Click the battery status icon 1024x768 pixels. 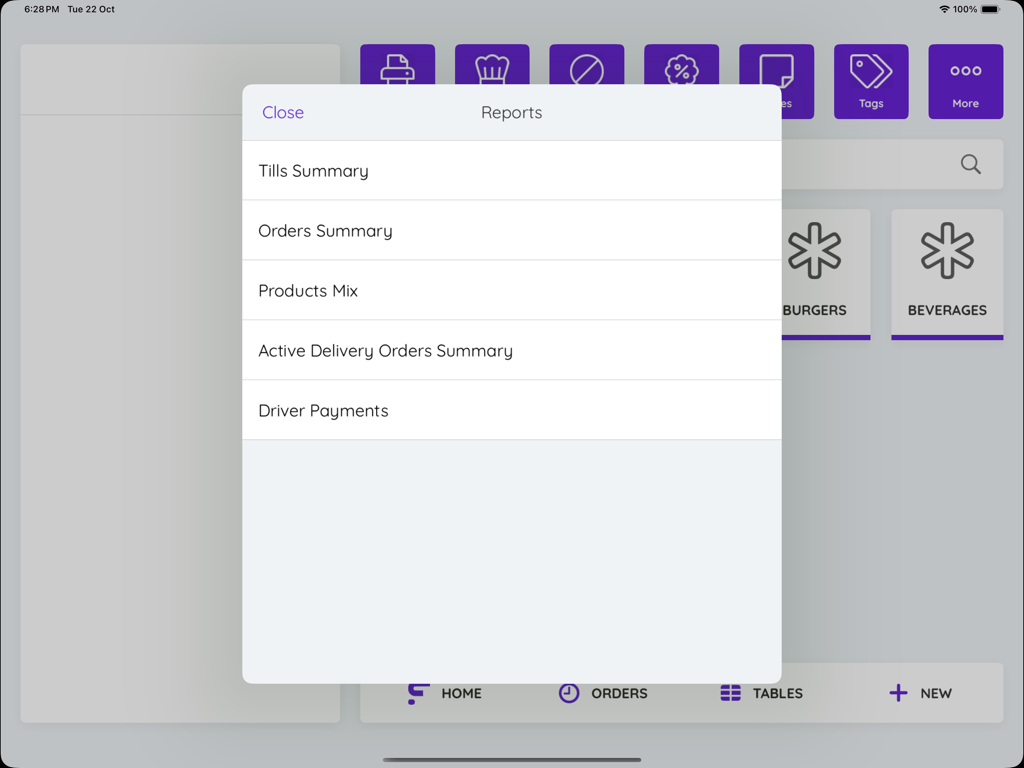pos(990,9)
